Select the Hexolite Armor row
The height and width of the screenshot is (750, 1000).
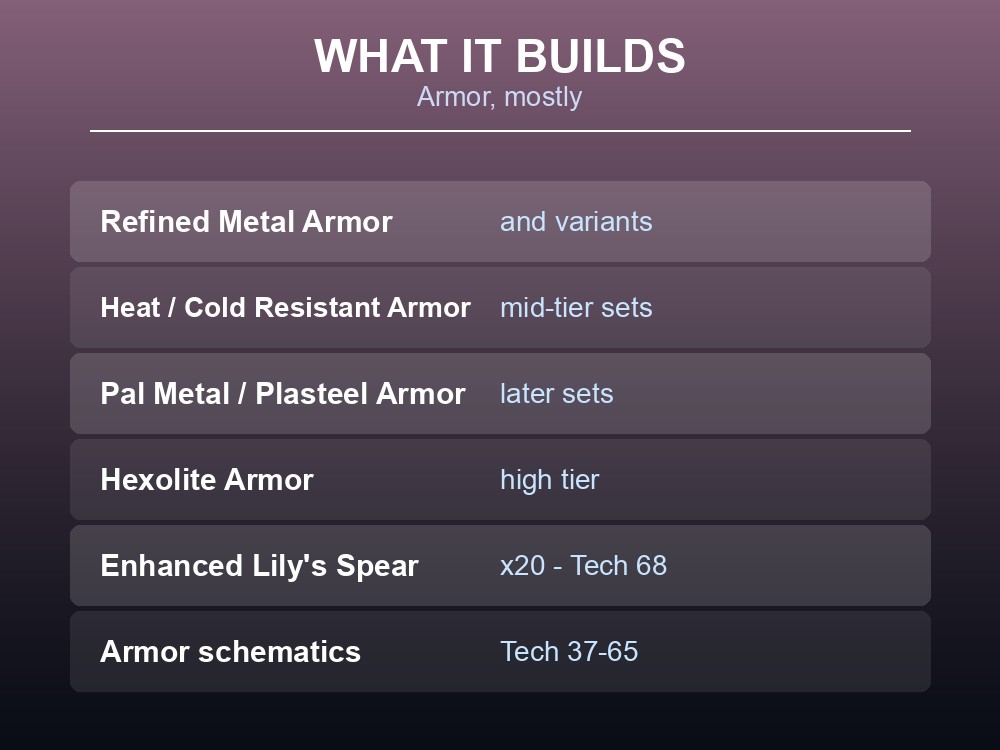pyautogui.click(x=500, y=480)
